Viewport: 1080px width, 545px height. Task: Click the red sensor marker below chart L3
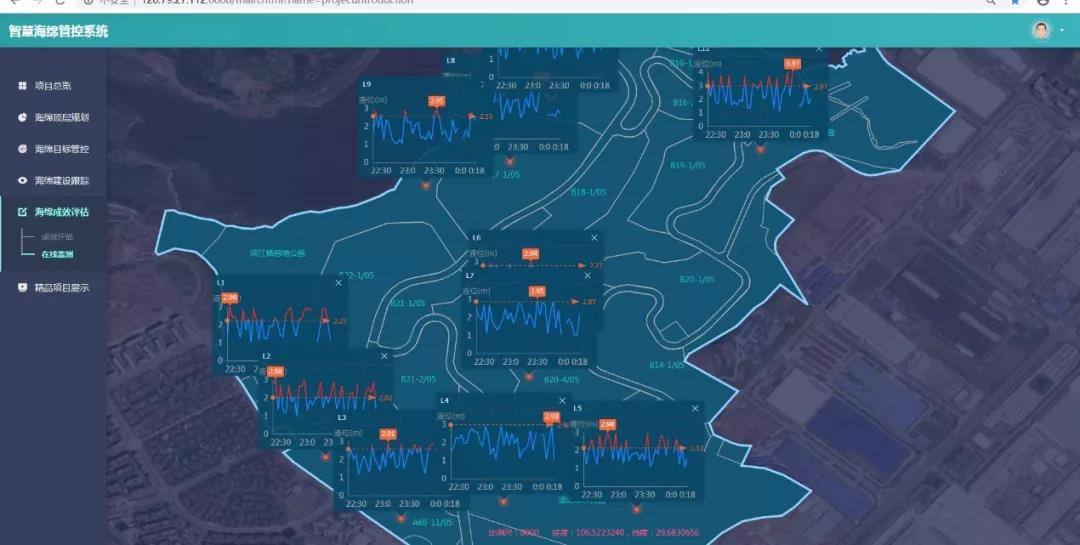pos(400,518)
